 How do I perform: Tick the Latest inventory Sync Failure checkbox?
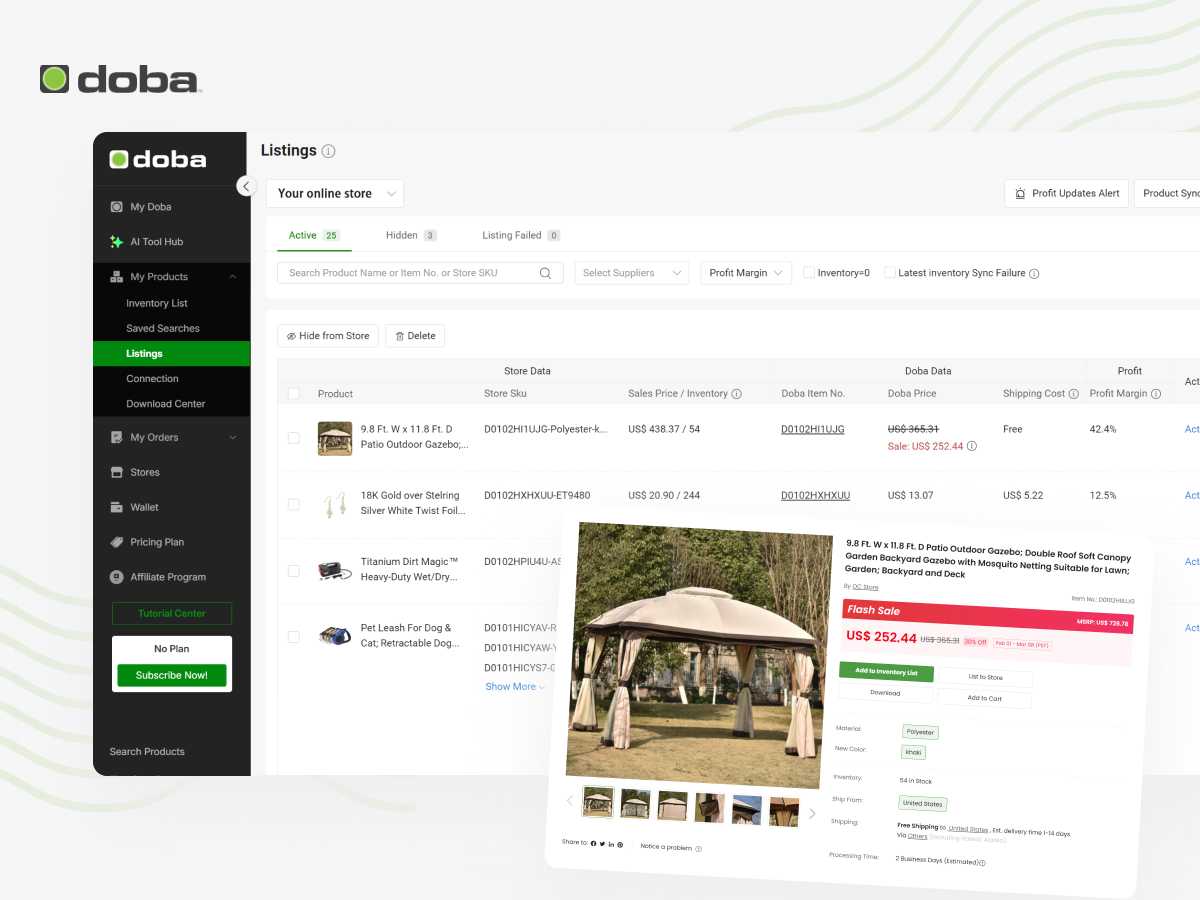(890, 273)
